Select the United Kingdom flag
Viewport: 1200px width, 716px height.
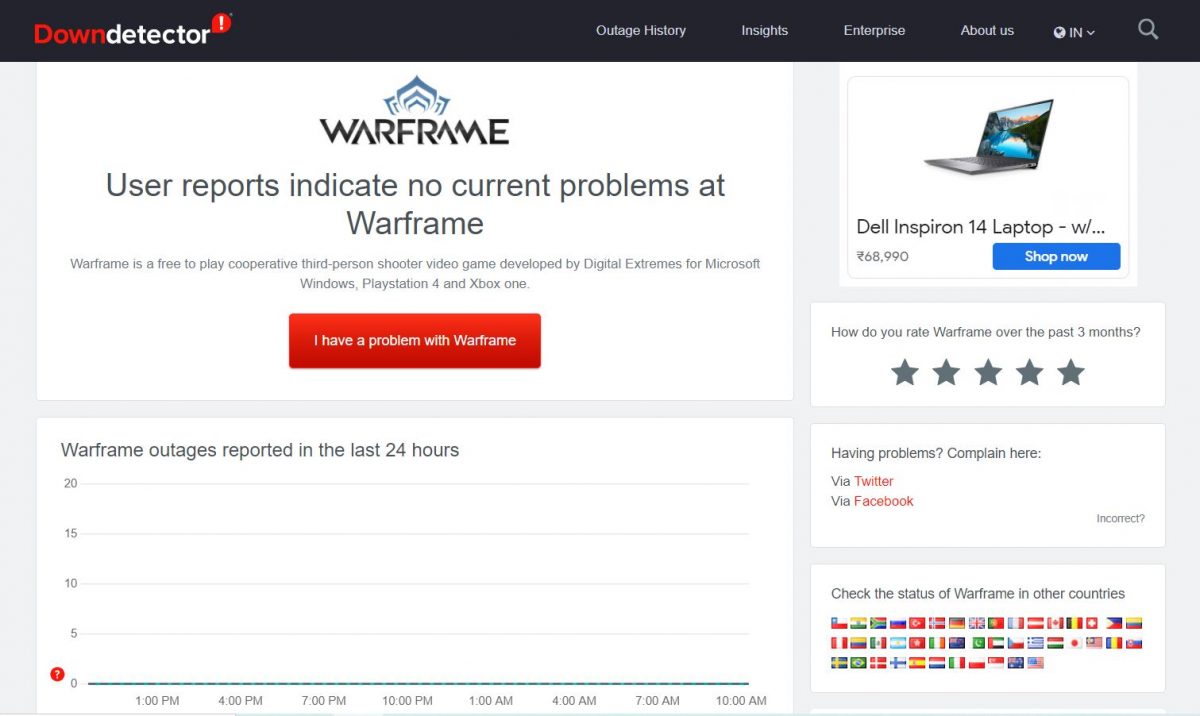tap(977, 623)
